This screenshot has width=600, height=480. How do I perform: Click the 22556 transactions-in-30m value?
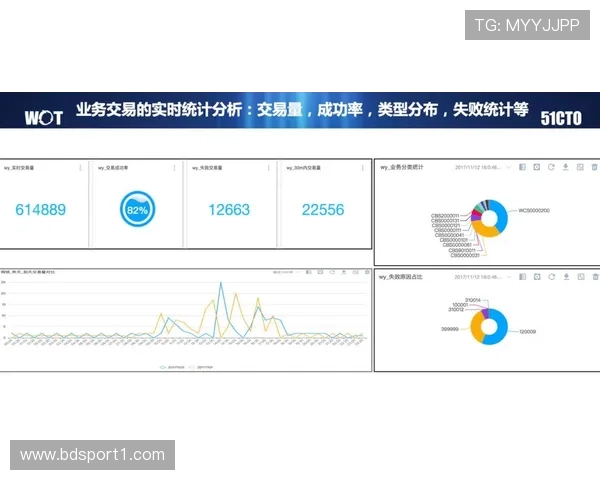click(x=323, y=210)
